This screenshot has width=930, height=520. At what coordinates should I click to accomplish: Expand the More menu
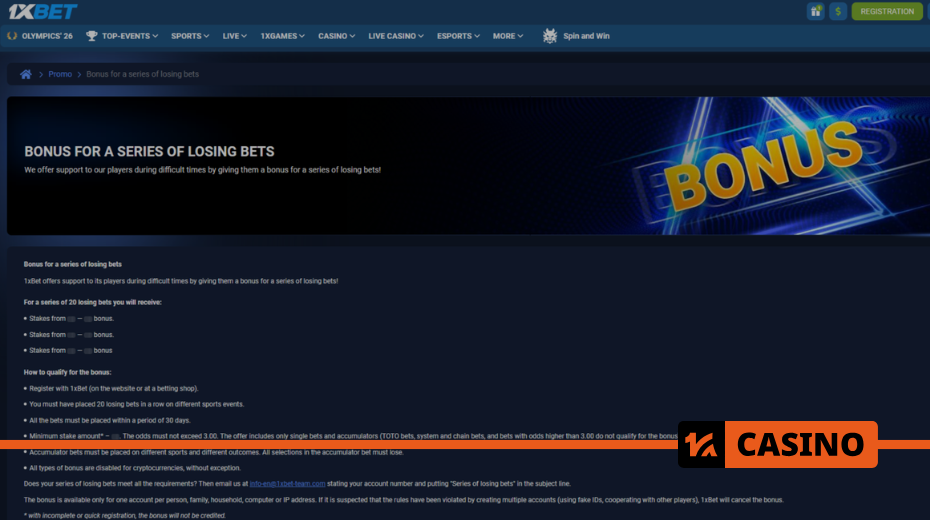click(508, 36)
